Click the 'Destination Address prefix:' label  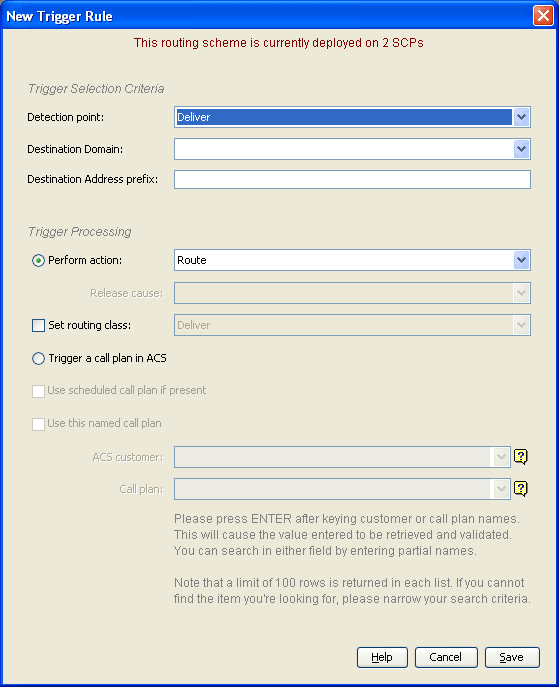[x=92, y=179]
